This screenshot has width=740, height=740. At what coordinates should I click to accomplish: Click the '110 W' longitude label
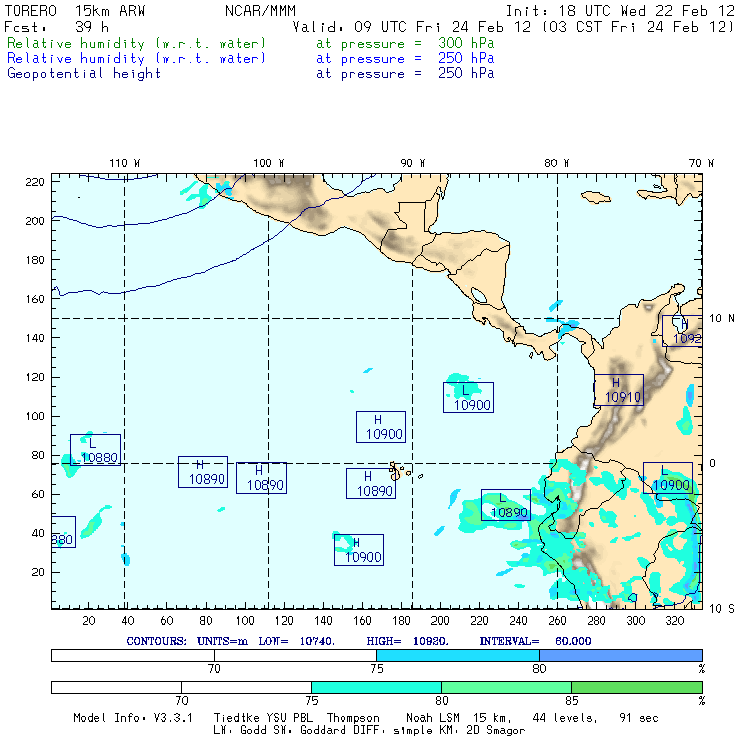pos(125,163)
